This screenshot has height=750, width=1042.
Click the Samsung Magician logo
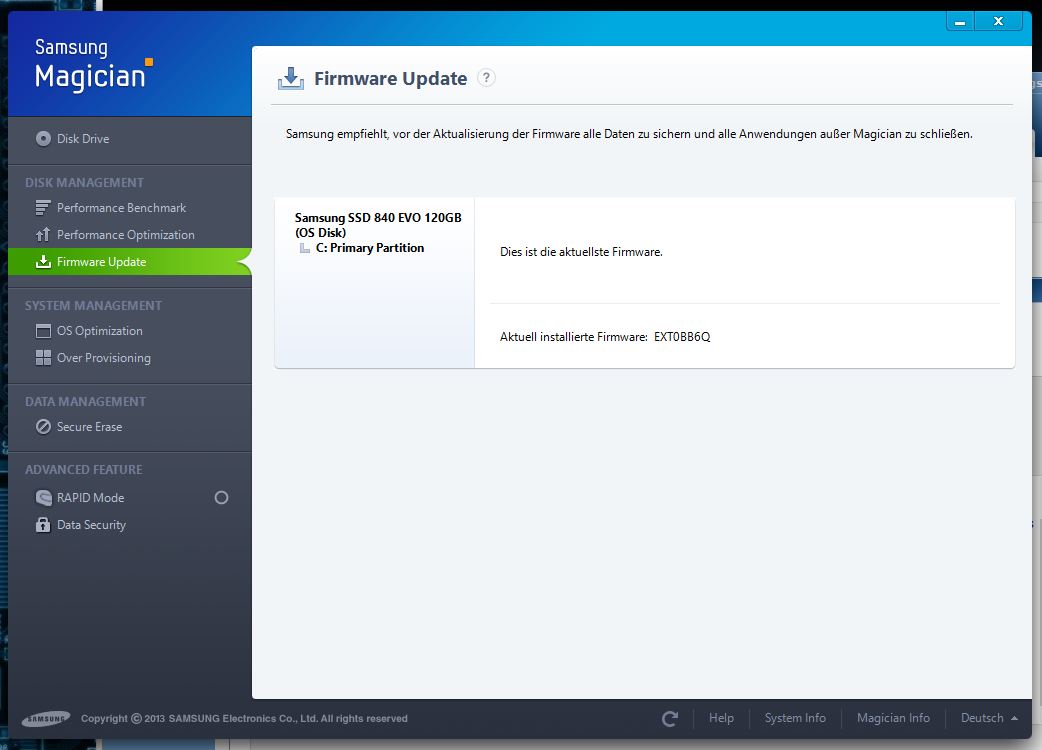(x=94, y=64)
